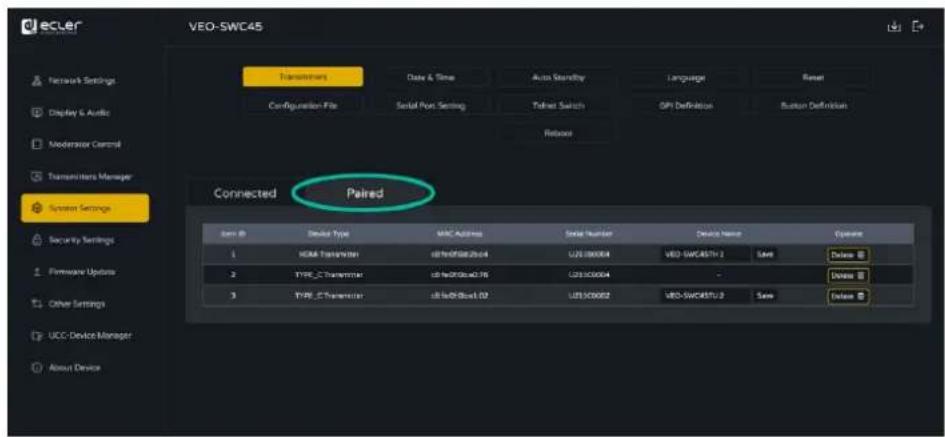Image resolution: width=945 pixels, height=437 pixels.
Task: Click the Item ID column header
Action: pos(233,233)
